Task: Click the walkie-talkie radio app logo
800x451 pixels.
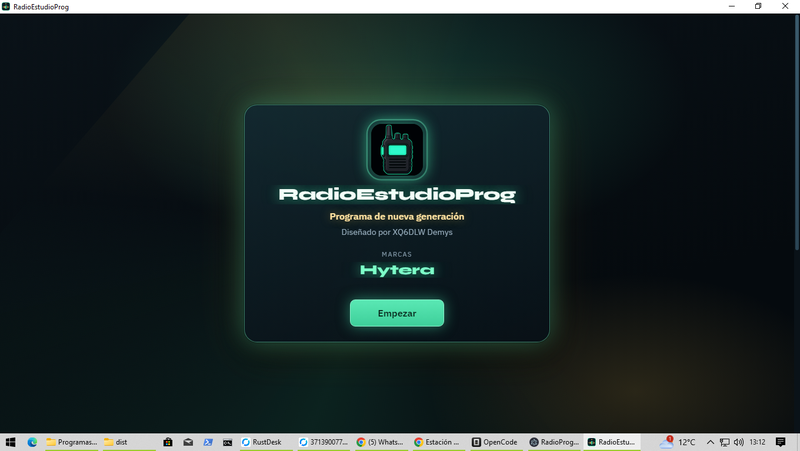Action: (x=397, y=149)
